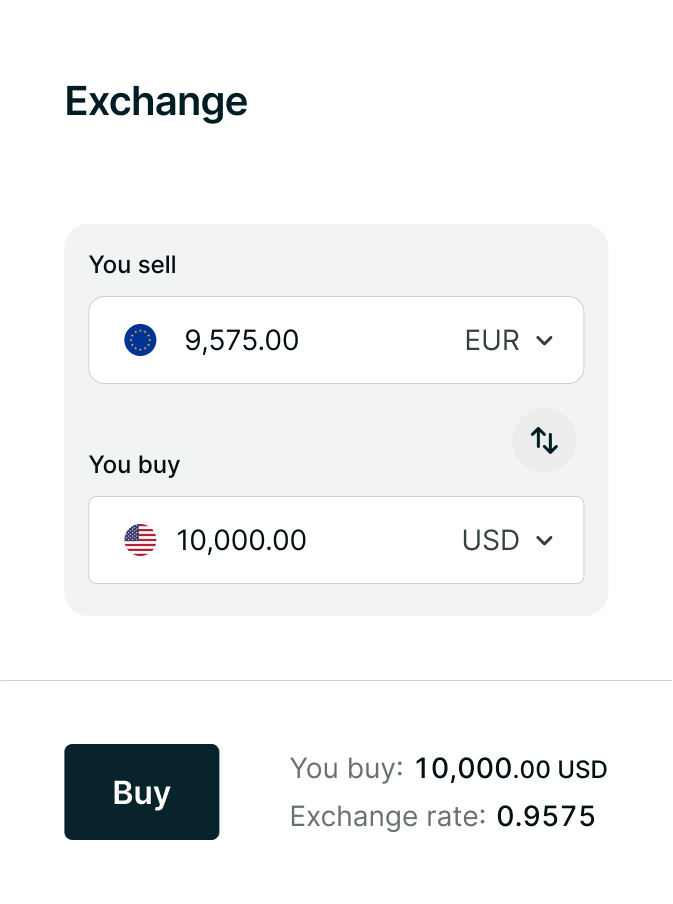The image size is (673, 904).
Task: Click the USD text in summary total
Action: [583, 770]
